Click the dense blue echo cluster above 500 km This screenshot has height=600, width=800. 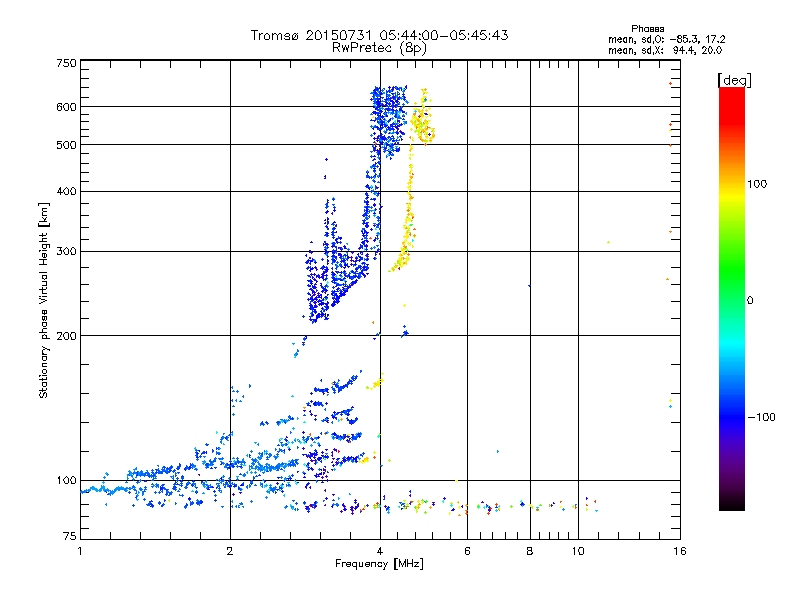(x=389, y=120)
